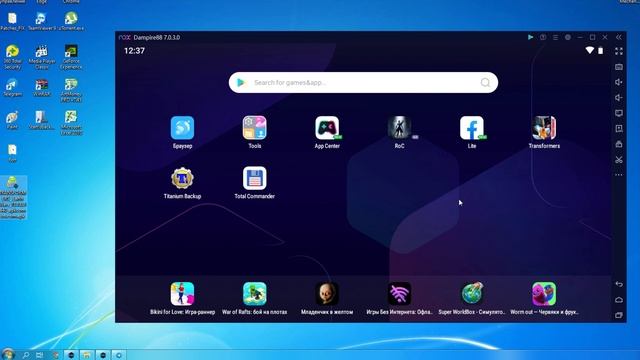Click the taskbar search magnifier
The width and height of the screenshot is (640, 360).
(x=26, y=355)
